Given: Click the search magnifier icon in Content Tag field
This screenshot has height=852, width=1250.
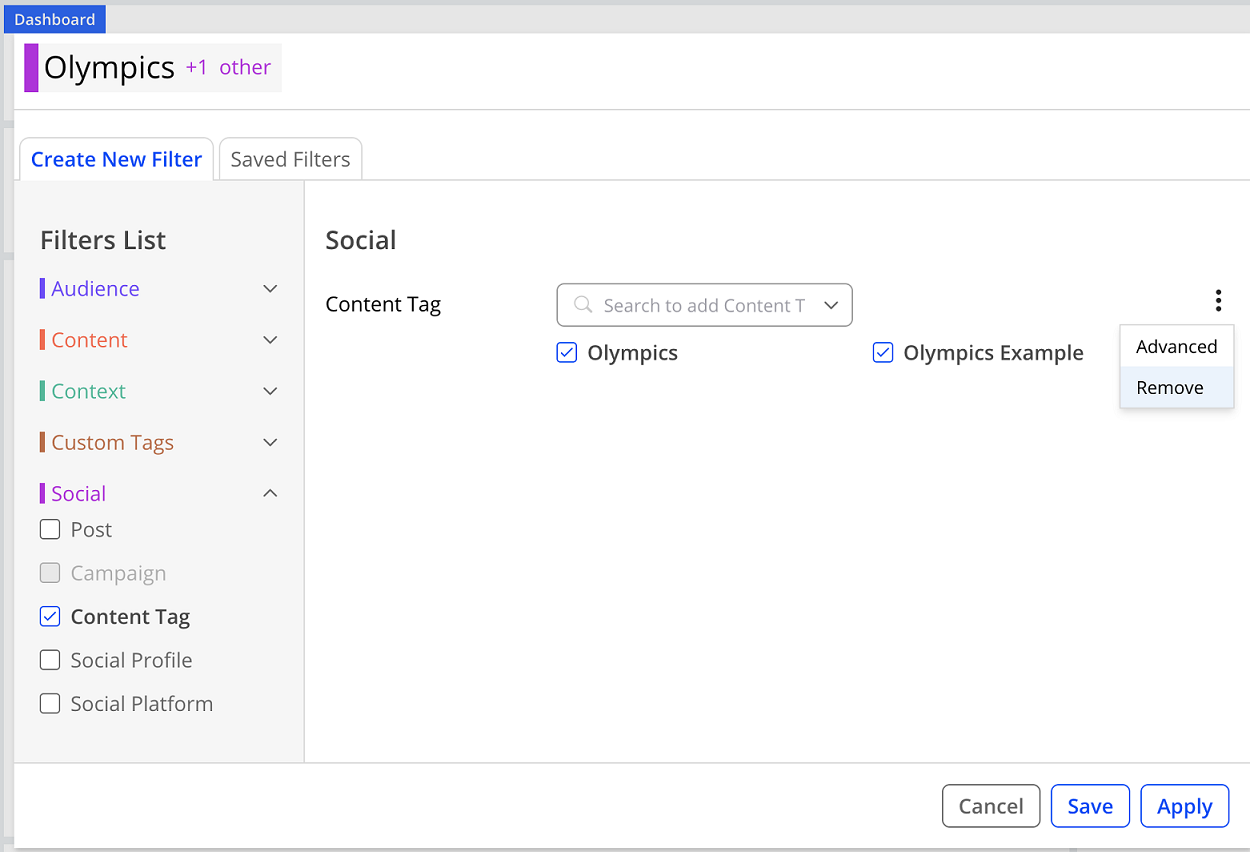Looking at the screenshot, I should (582, 305).
